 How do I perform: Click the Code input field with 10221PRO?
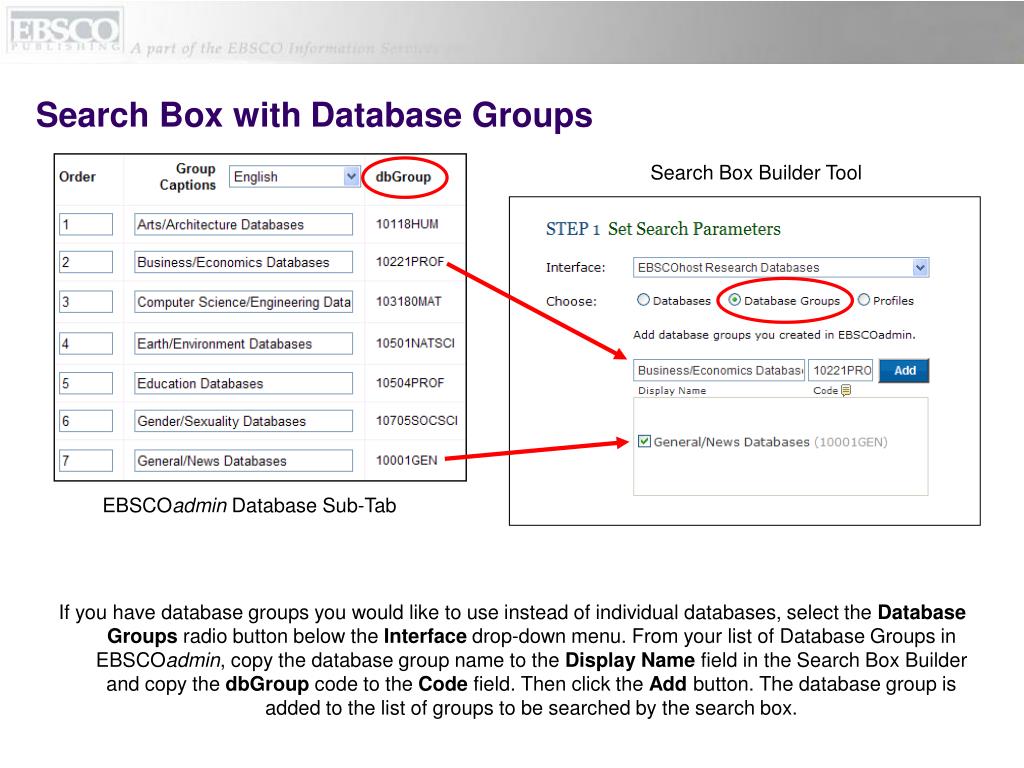pos(840,370)
